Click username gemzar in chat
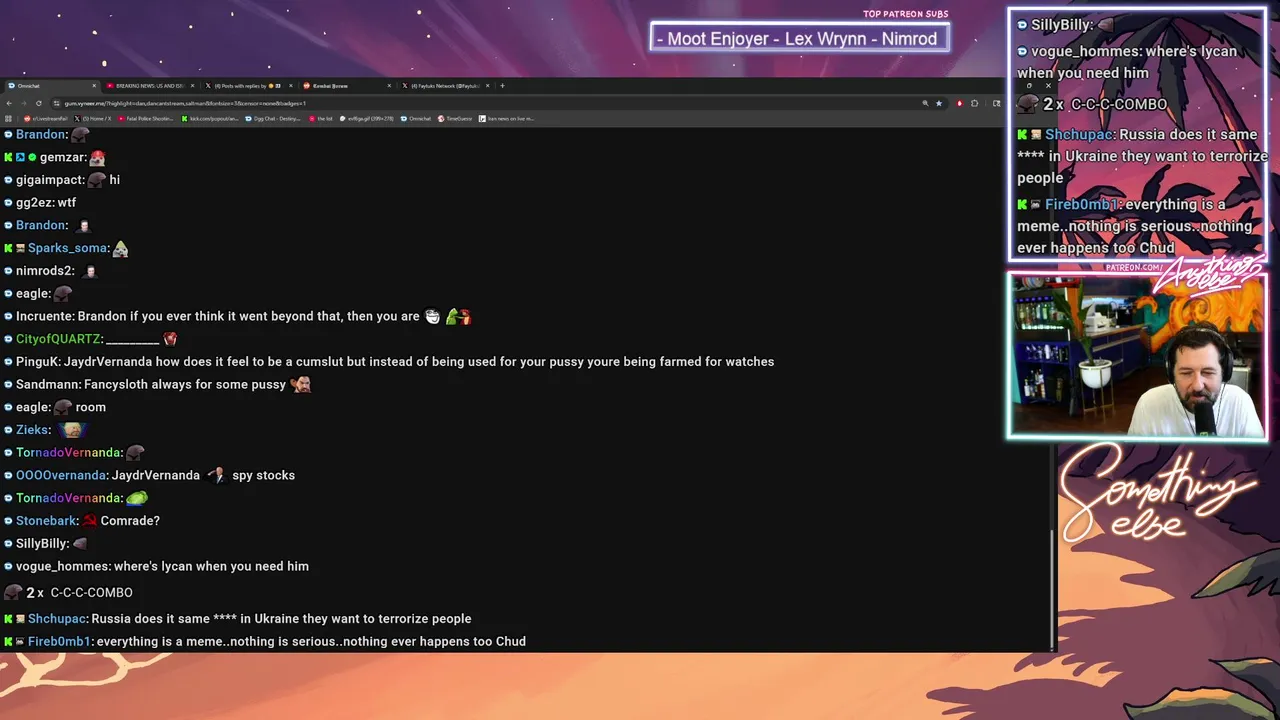The width and height of the screenshot is (1280, 720). pyautogui.click(x=61, y=157)
